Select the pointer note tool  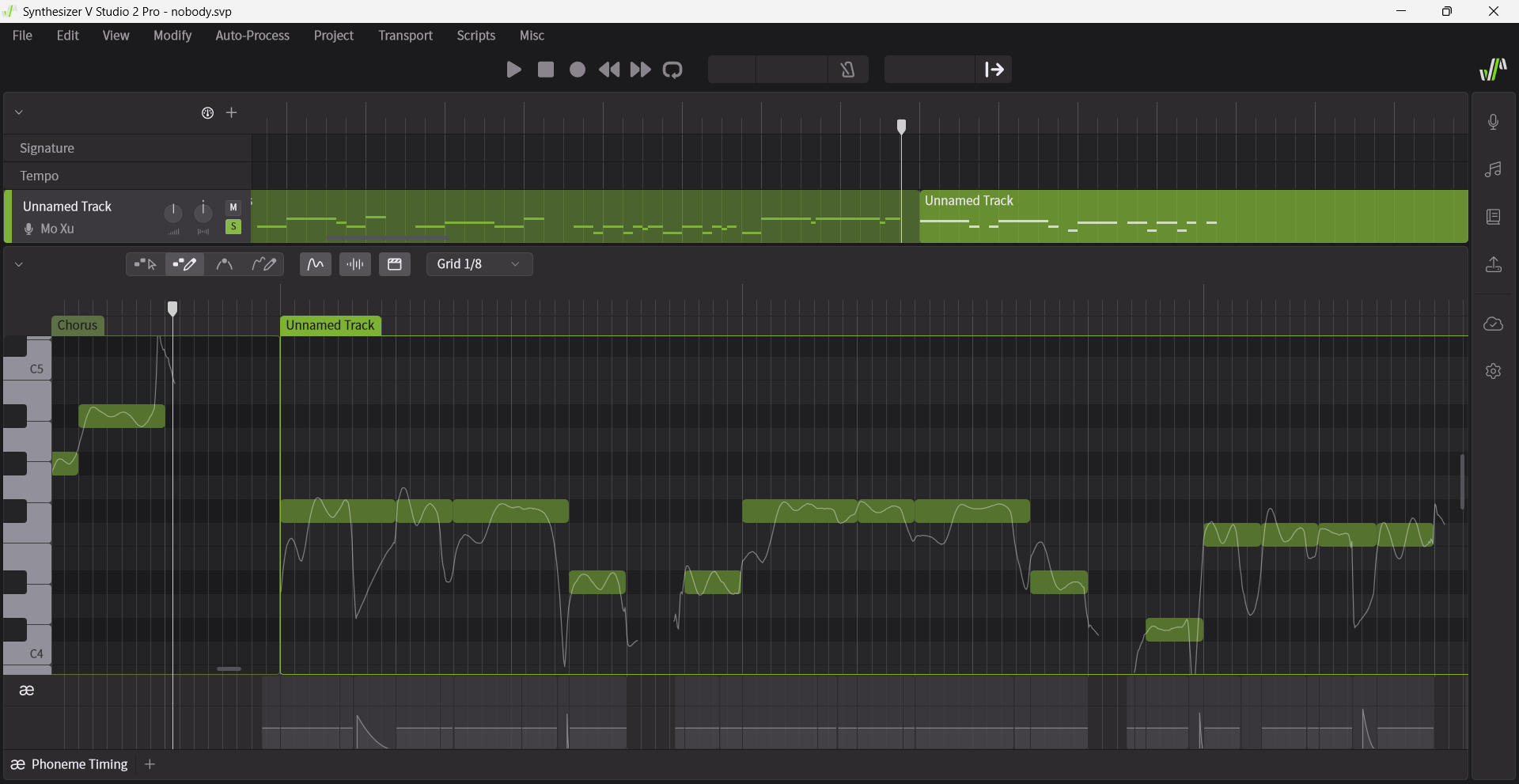point(146,264)
